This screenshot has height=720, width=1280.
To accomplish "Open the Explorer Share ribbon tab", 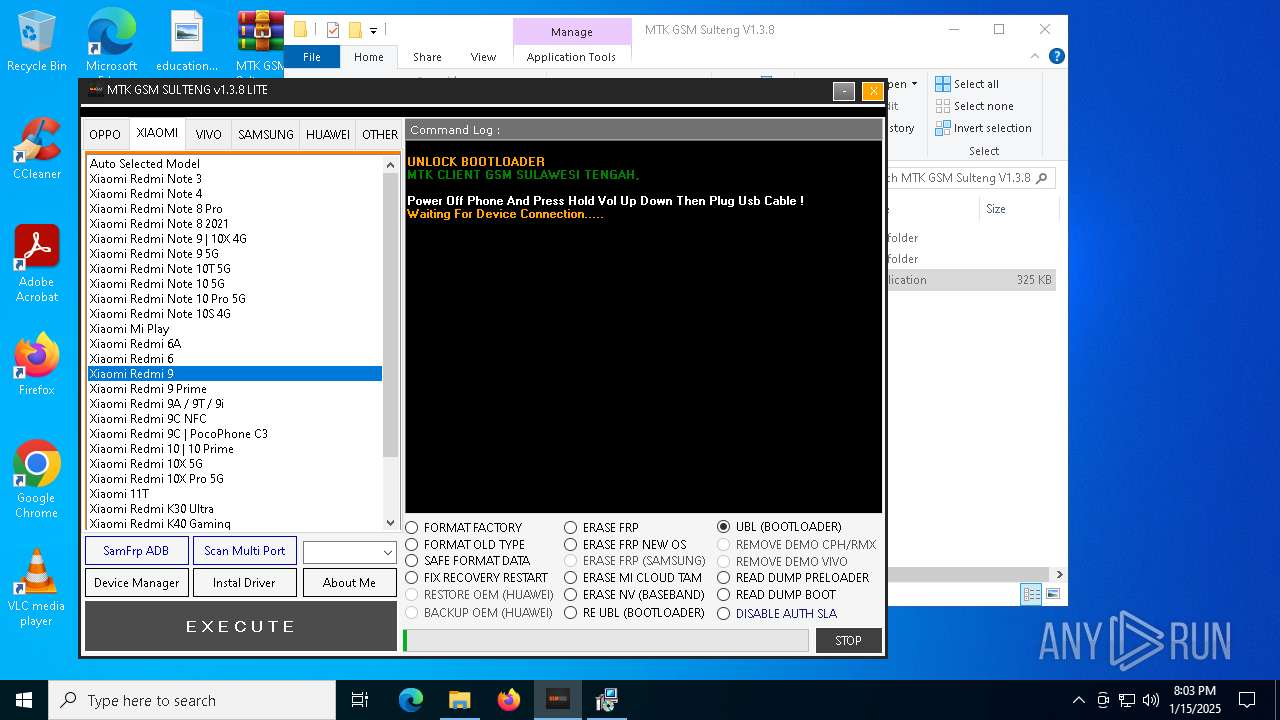I will [427, 57].
